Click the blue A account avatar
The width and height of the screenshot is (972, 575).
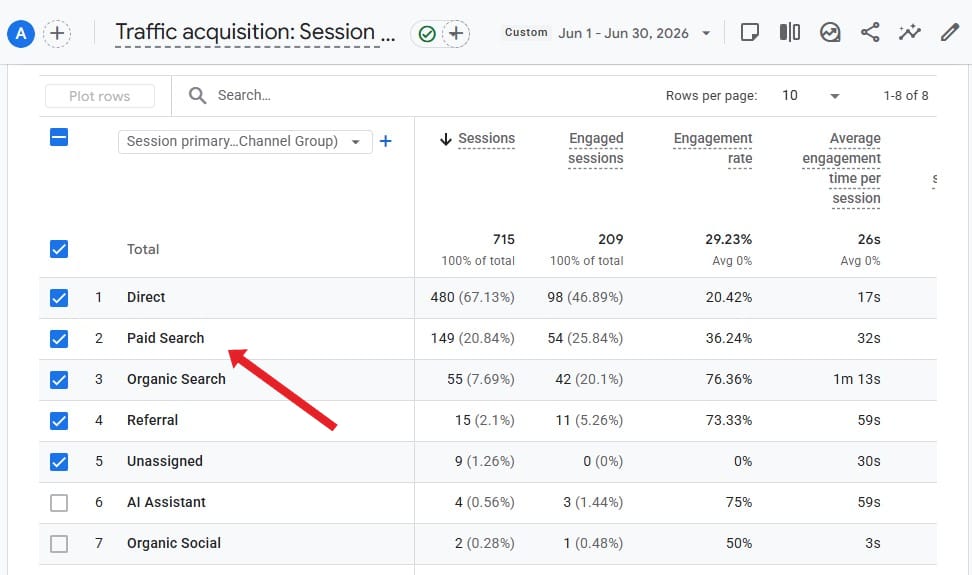[x=20, y=33]
